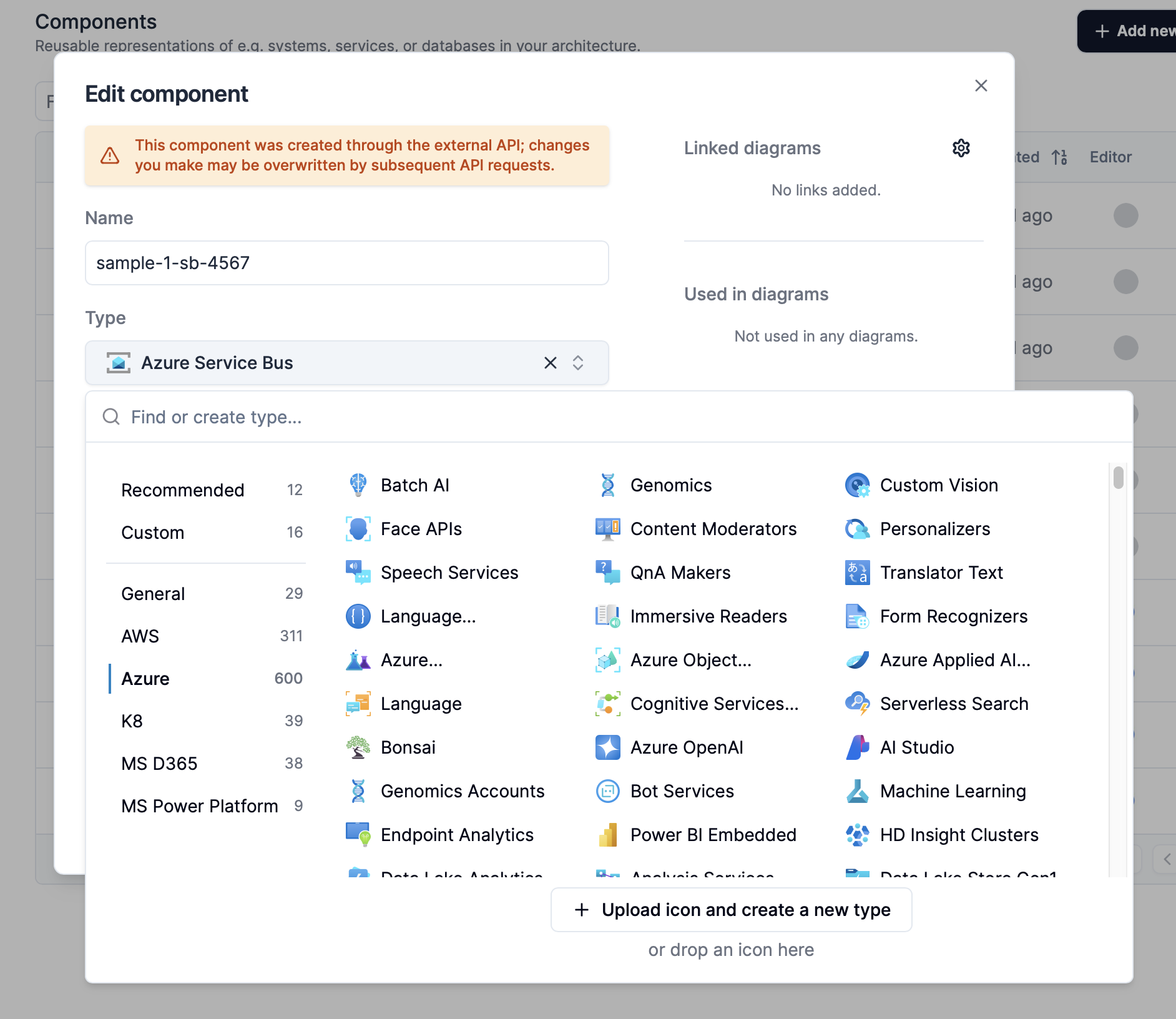Open Linked diagrams settings gear
The width and height of the screenshot is (1176, 1019).
(x=961, y=148)
